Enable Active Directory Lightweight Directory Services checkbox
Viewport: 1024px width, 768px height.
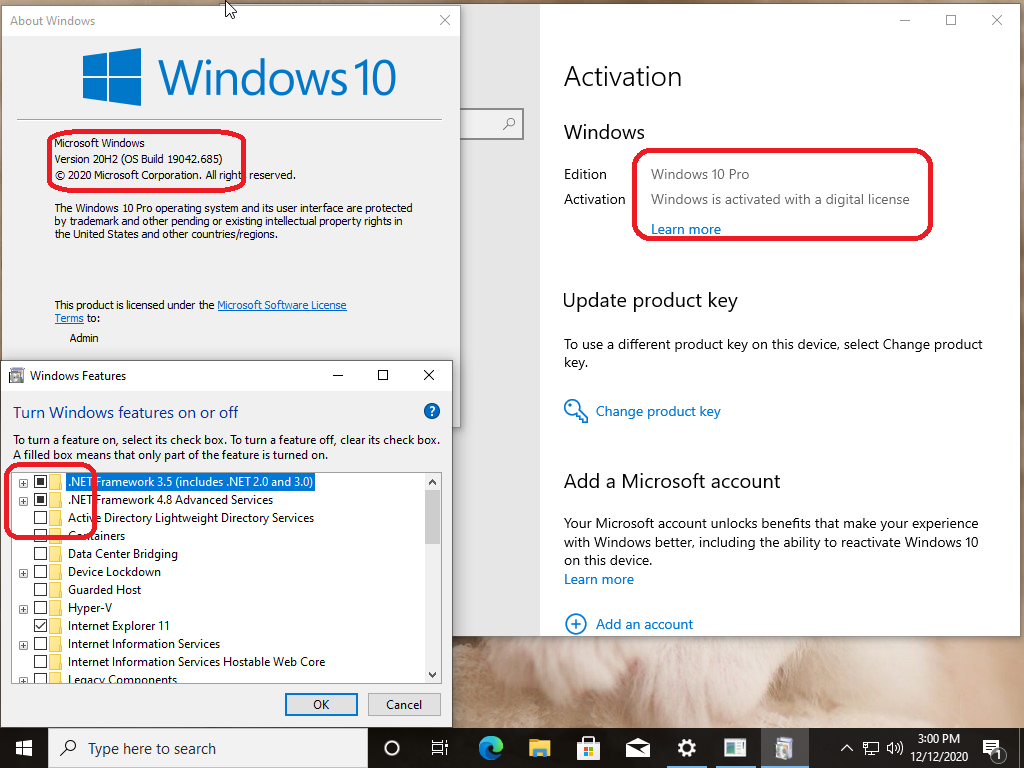pyautogui.click(x=40, y=518)
